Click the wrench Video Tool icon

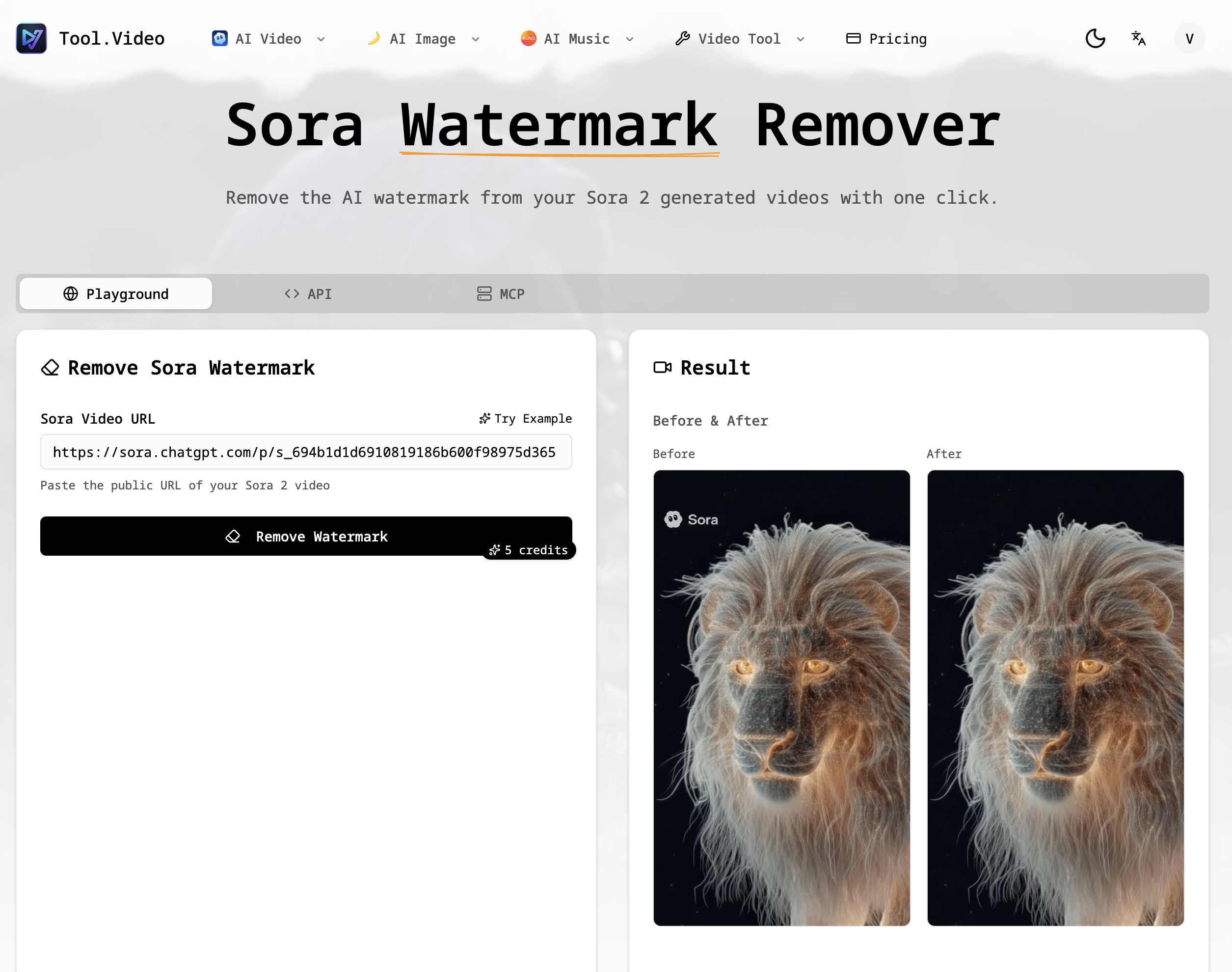click(682, 38)
